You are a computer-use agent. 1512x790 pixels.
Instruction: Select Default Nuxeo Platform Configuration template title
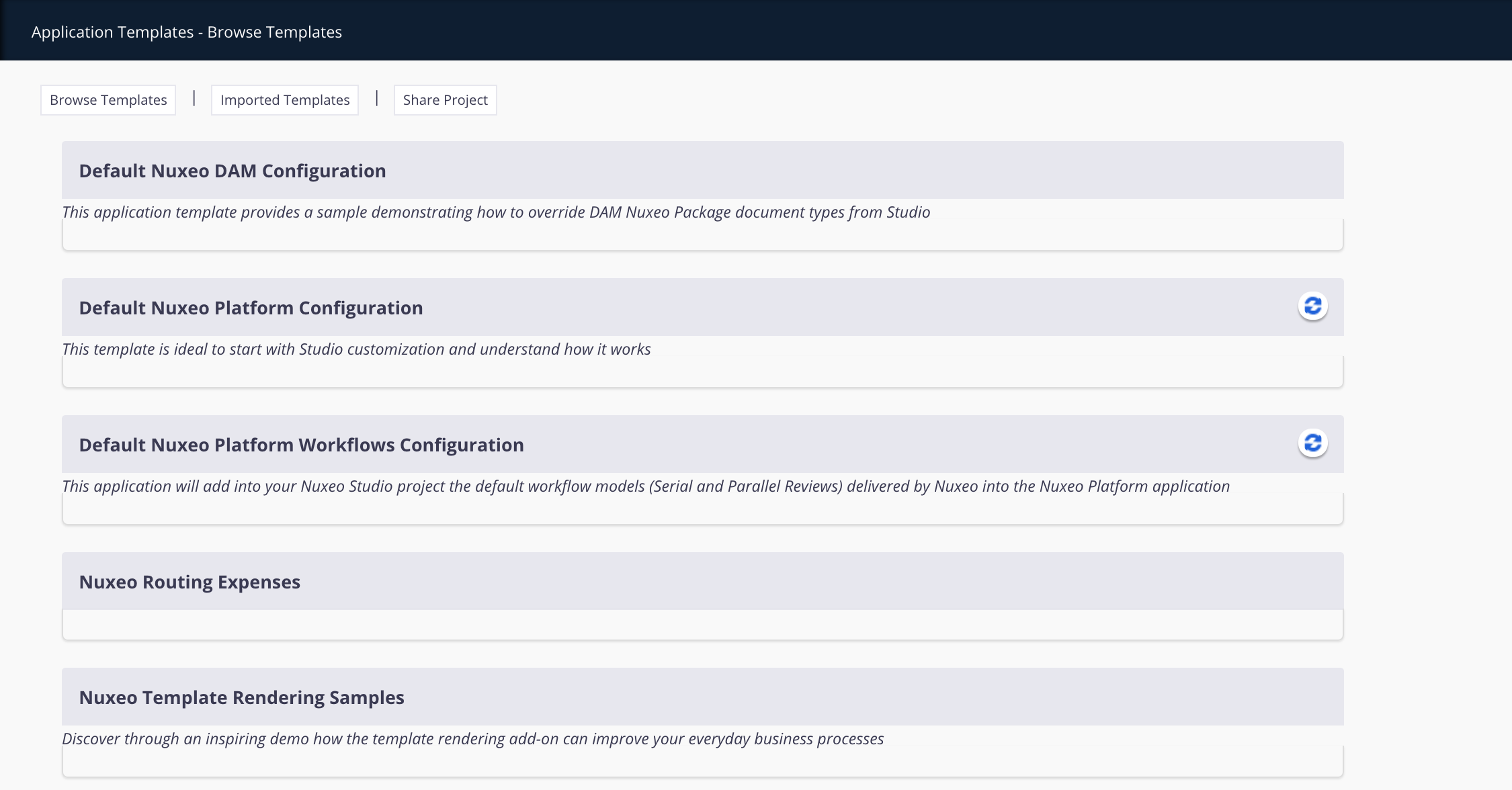click(x=251, y=308)
